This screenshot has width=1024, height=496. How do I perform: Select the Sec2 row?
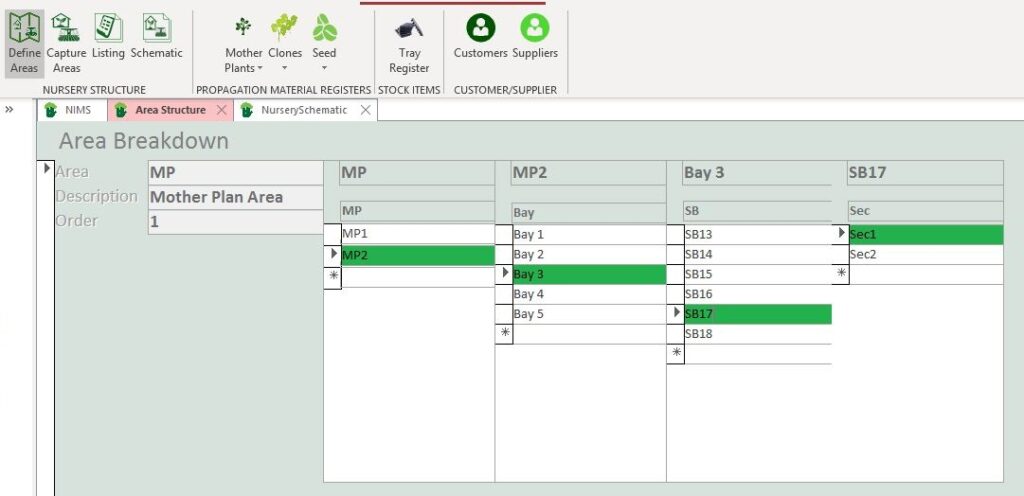tap(924, 255)
